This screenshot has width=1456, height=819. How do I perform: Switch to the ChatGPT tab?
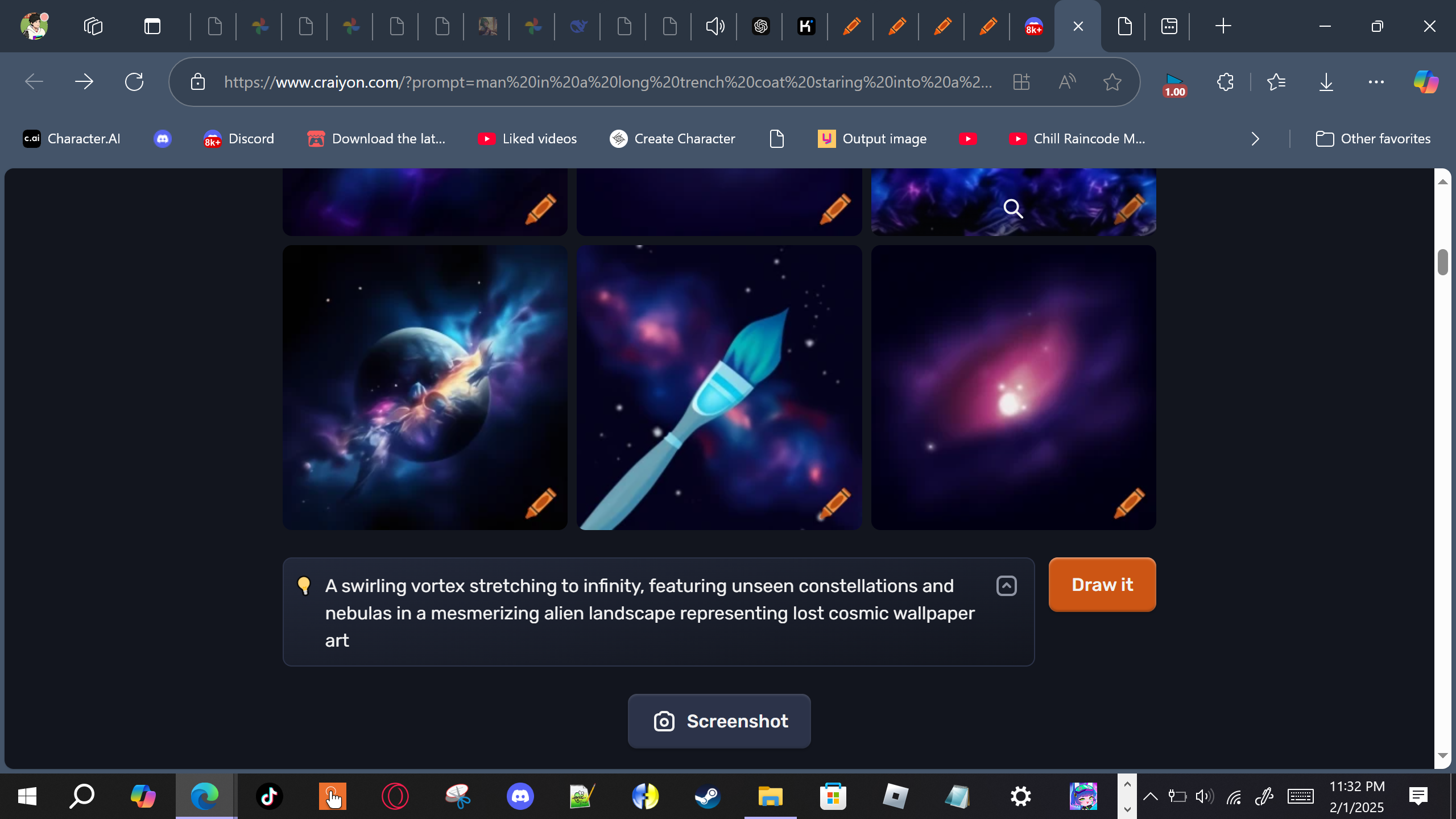point(760,26)
